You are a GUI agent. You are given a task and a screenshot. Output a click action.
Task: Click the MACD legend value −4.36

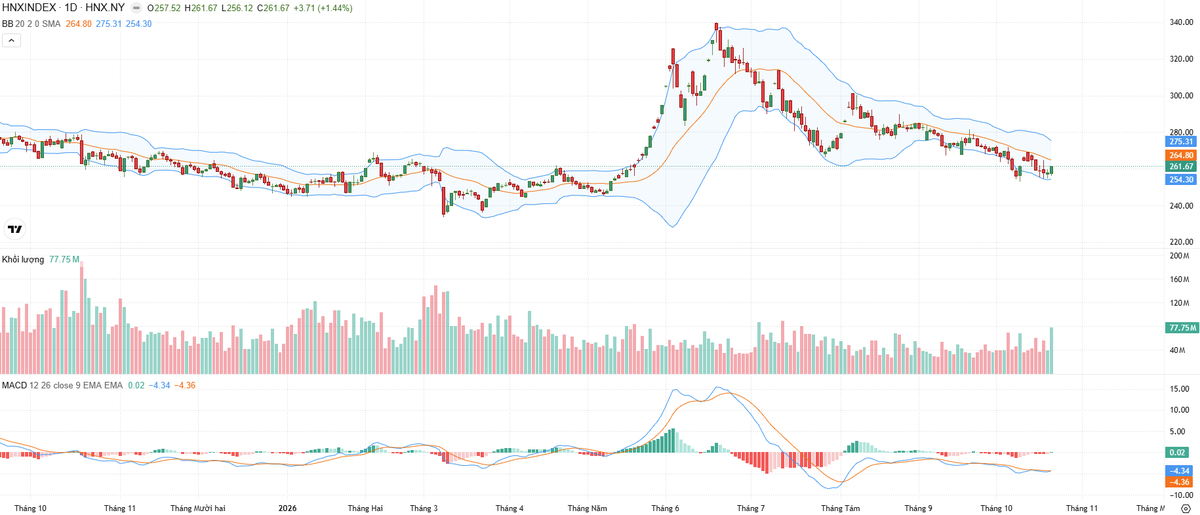[x=184, y=385]
